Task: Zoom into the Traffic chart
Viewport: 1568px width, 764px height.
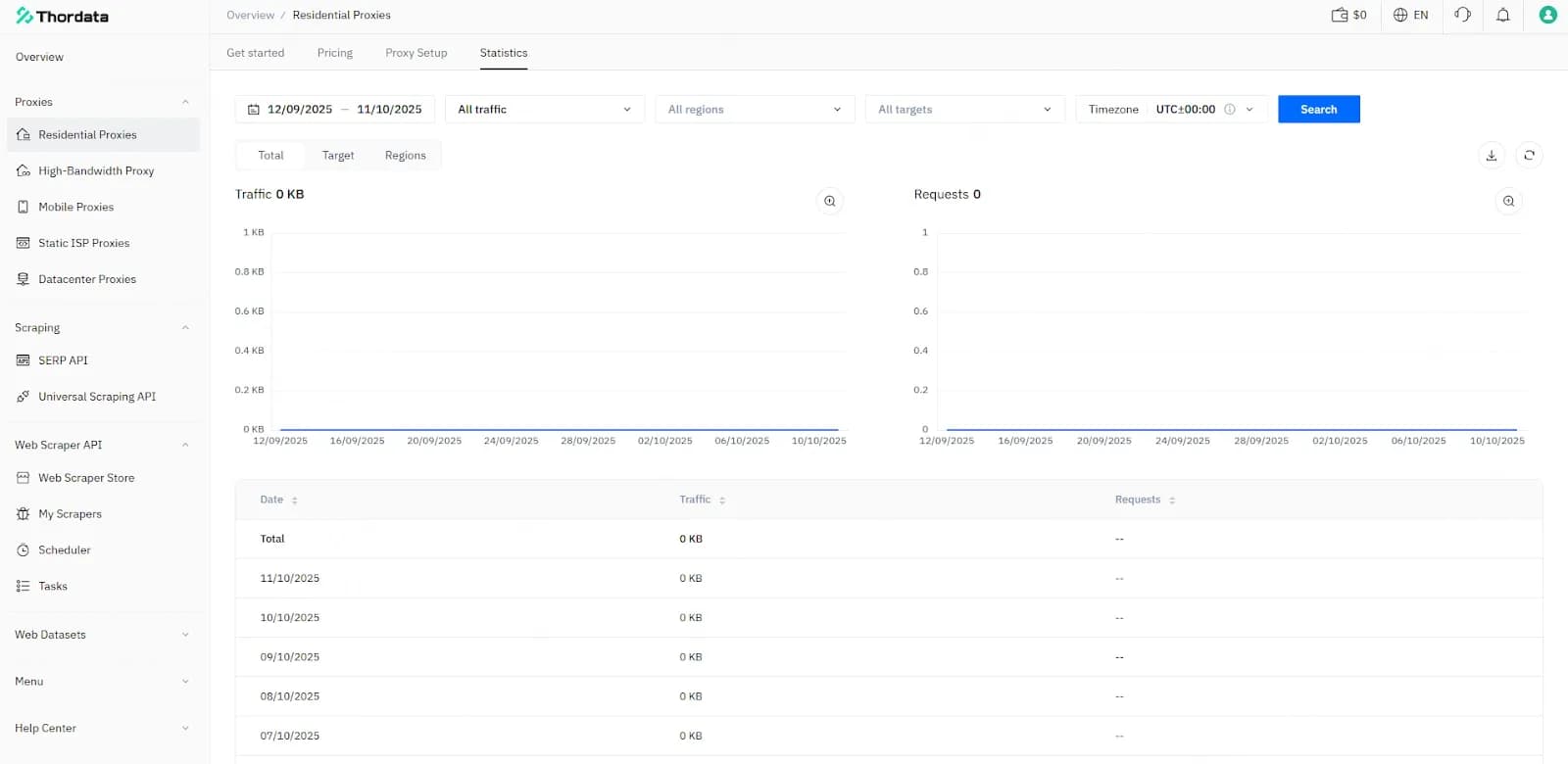Action: click(x=829, y=201)
